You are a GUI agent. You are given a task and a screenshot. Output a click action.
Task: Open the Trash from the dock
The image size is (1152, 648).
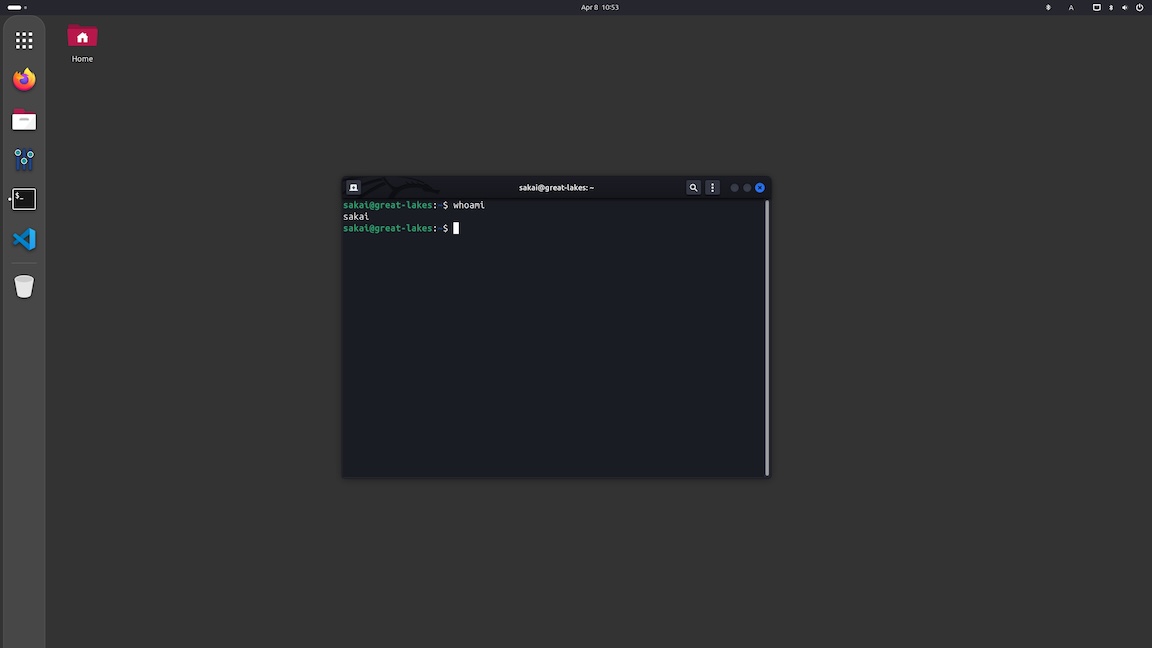click(x=24, y=286)
